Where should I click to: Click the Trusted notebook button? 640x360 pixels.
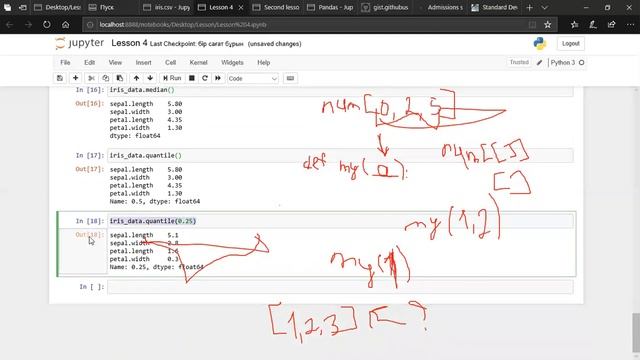coord(519,62)
